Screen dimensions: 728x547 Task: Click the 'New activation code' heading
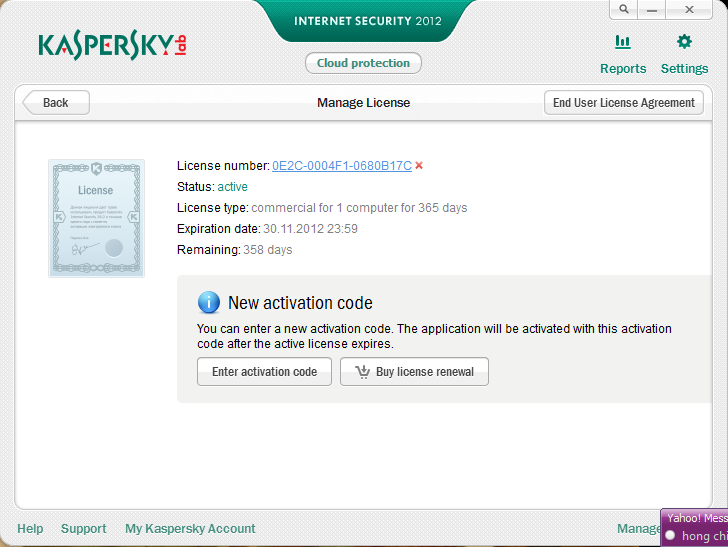tap(300, 303)
